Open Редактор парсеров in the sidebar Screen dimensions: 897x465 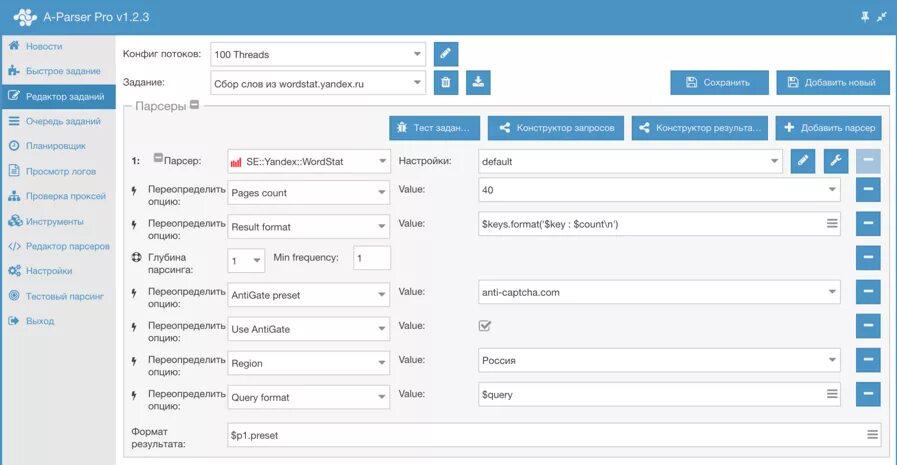coord(58,246)
